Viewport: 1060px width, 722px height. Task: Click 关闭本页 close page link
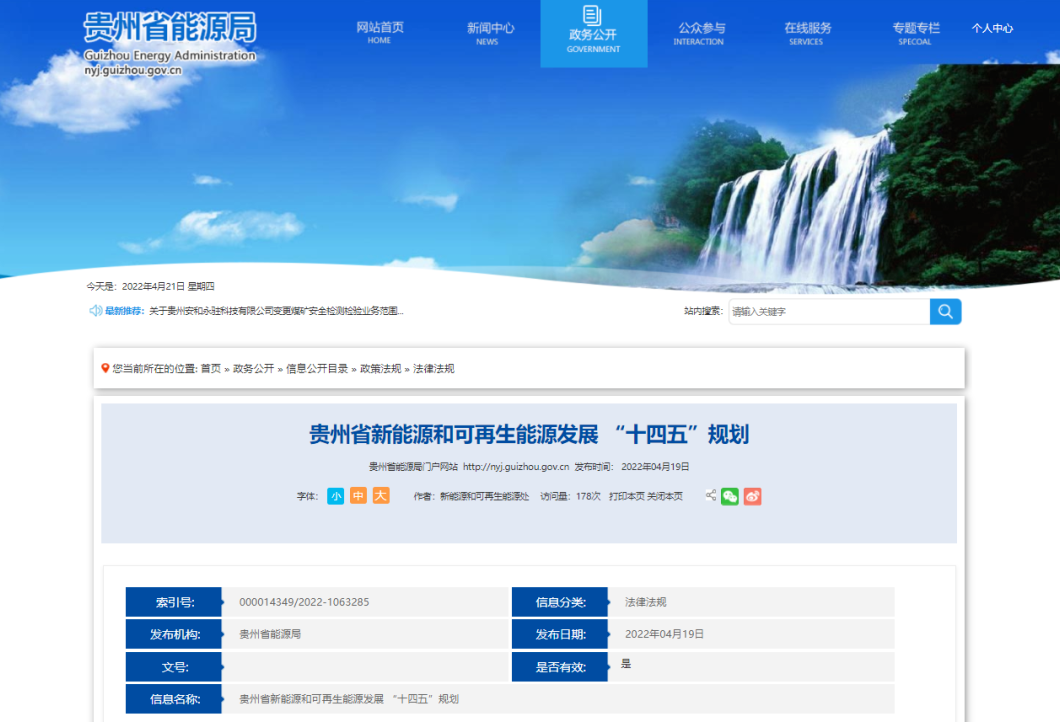pyautogui.click(x=665, y=496)
